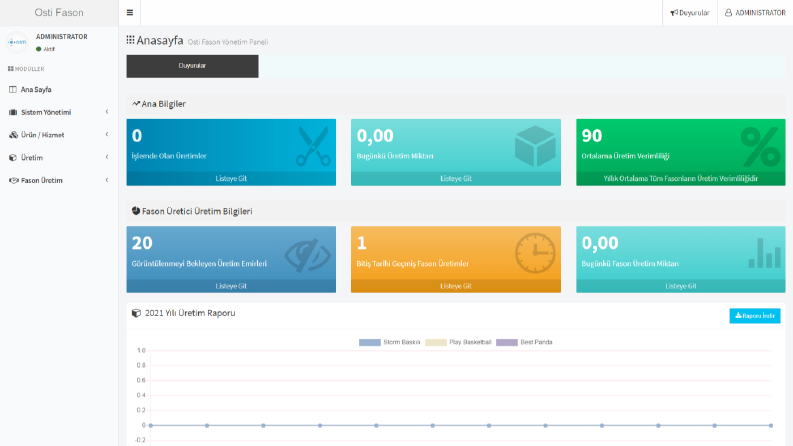Expand the Ürün / Hizmet sidebar menu
Screen dimensions: 793x446
(x=59, y=135)
